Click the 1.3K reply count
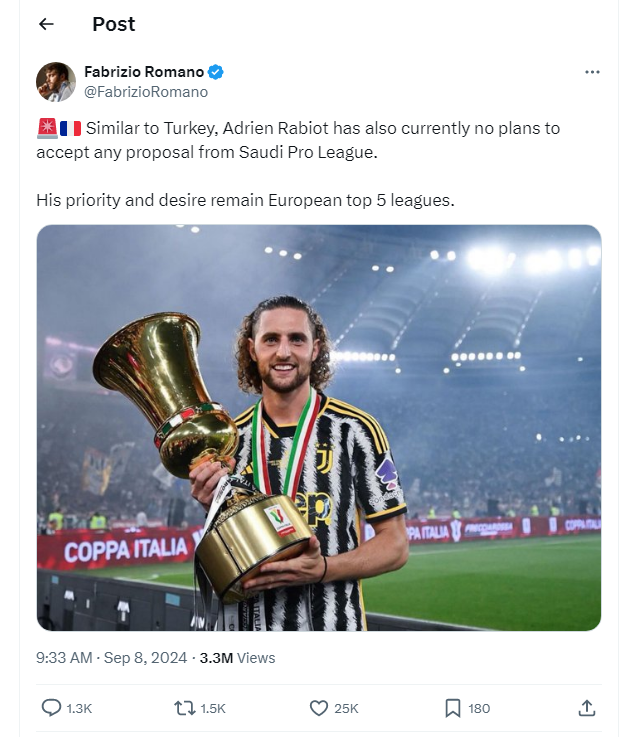Screen dimensions: 632x737 pyautogui.click(x=79, y=708)
